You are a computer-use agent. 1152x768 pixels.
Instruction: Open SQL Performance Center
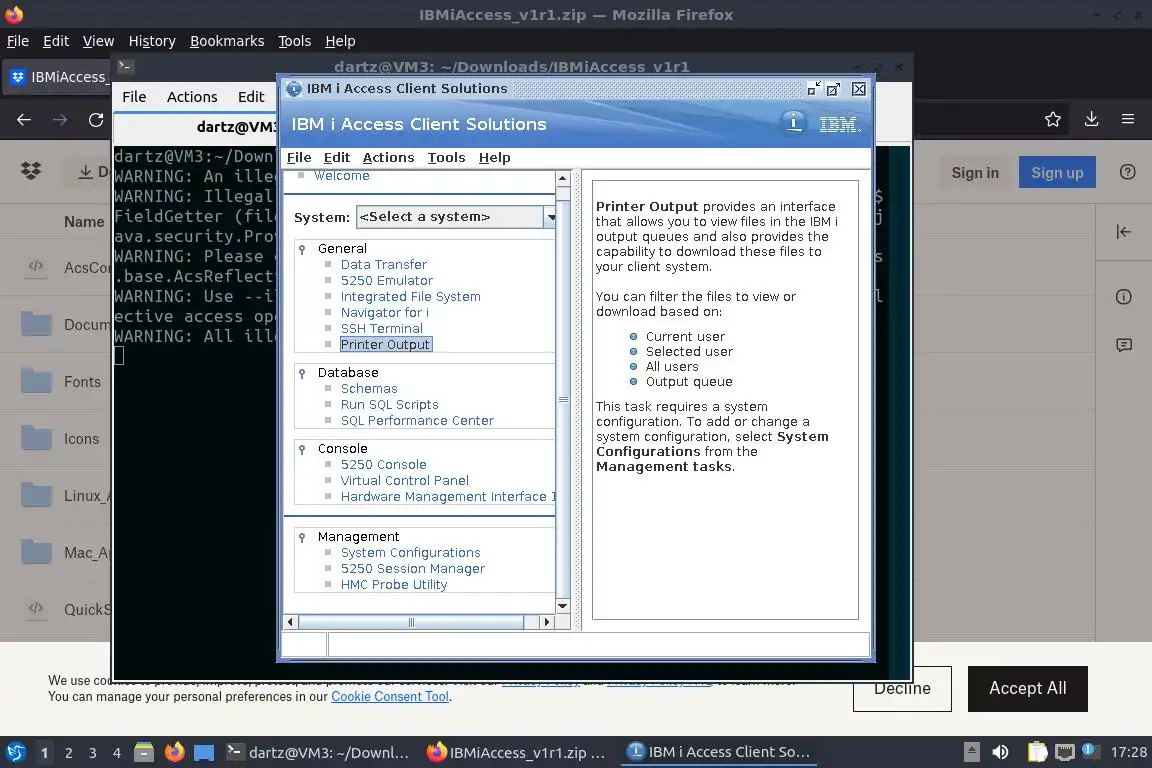417,421
